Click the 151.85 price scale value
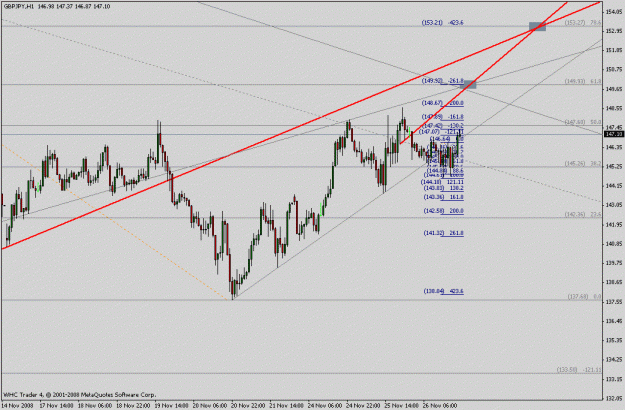Viewport: 625px width, 410px height. [x=614, y=50]
